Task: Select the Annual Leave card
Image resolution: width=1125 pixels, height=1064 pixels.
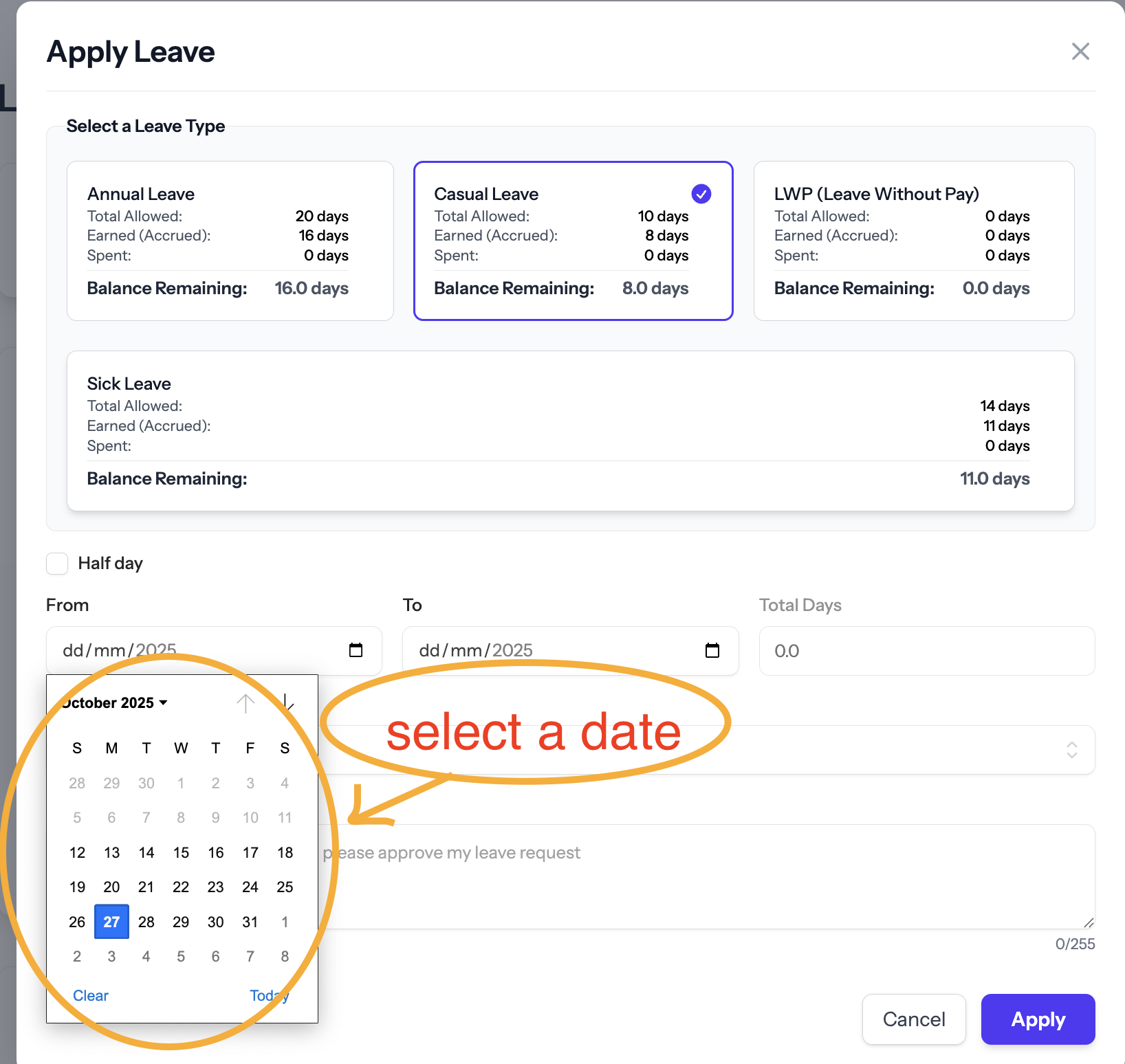Action: pos(230,241)
